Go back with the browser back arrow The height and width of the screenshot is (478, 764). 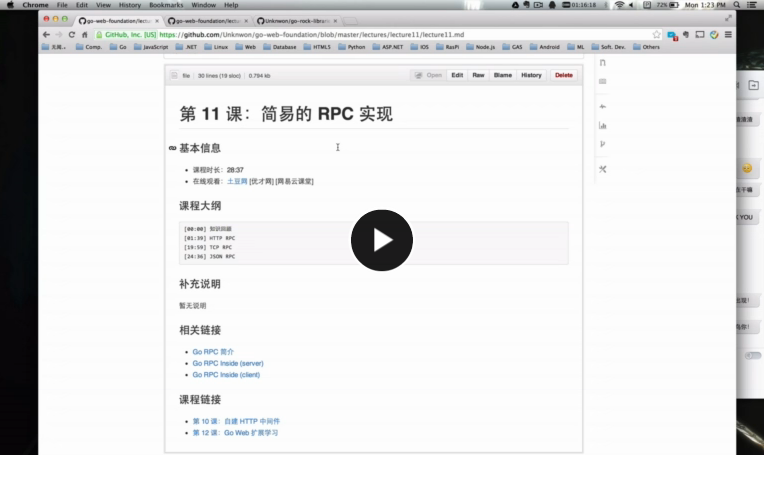pos(46,35)
